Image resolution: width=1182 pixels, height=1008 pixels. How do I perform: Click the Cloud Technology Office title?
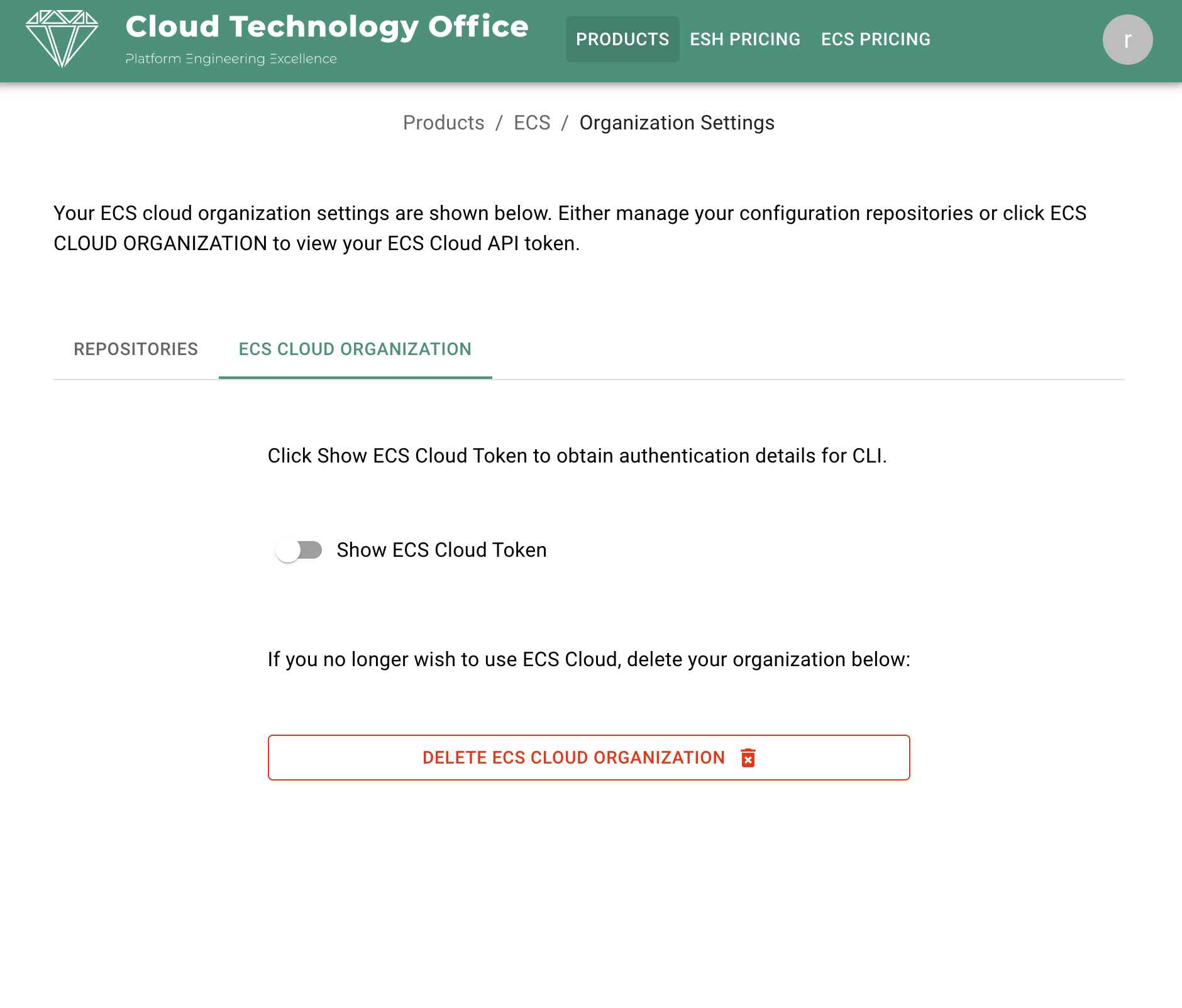tap(327, 27)
